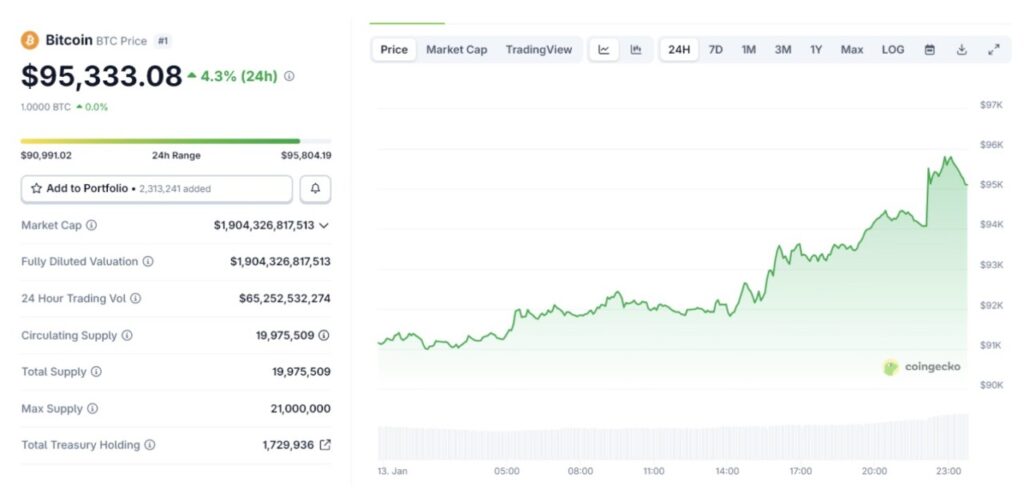Open Total Treasury Holding external link
Viewport: 1024px width, 494px height.
coord(324,445)
